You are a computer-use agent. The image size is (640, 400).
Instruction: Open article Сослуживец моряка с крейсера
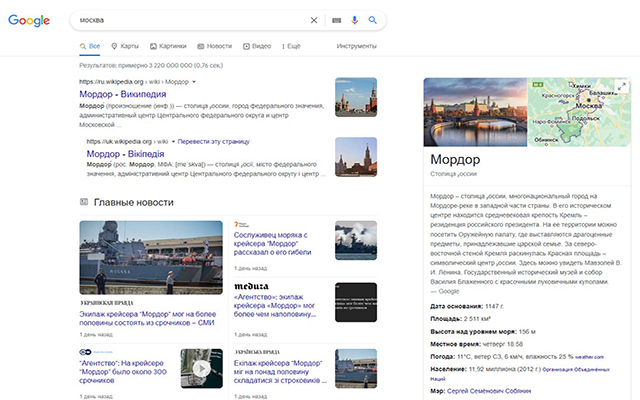pyautogui.click(x=272, y=244)
